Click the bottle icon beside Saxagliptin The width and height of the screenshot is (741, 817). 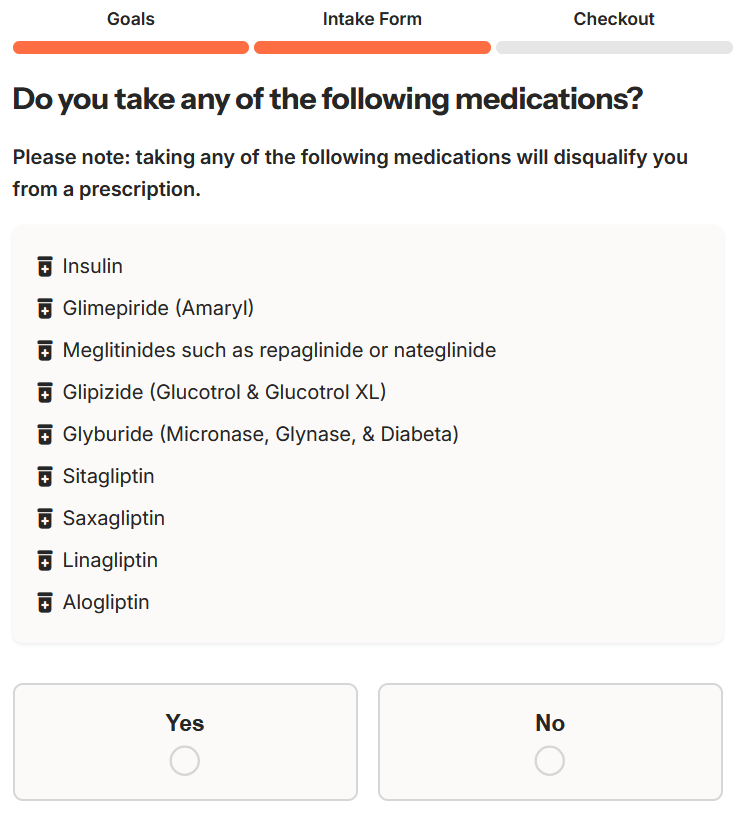(x=44, y=519)
